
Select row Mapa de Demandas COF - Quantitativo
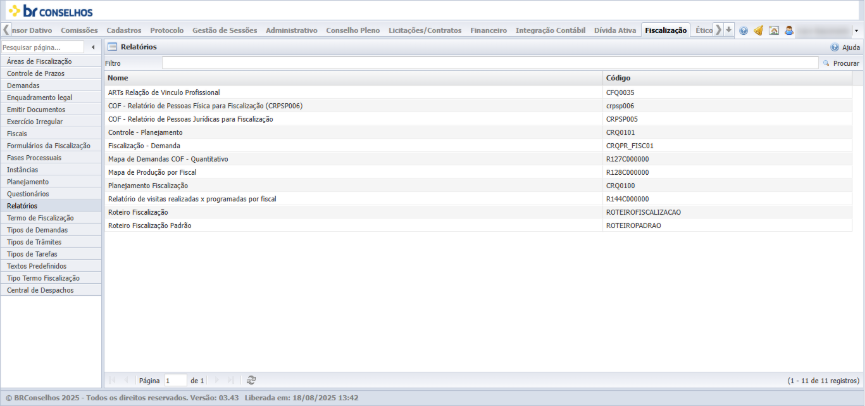click(x=478, y=159)
